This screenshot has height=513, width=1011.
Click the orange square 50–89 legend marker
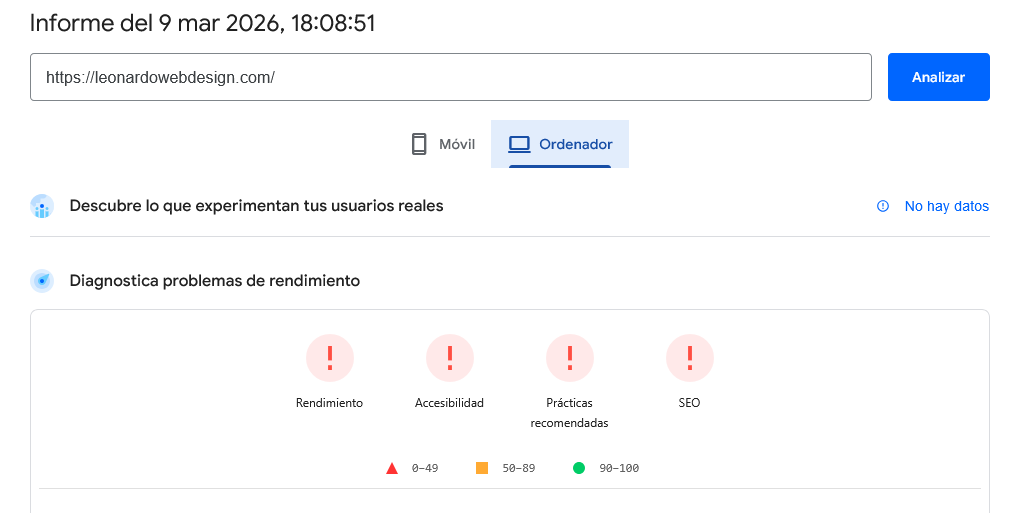(x=482, y=468)
